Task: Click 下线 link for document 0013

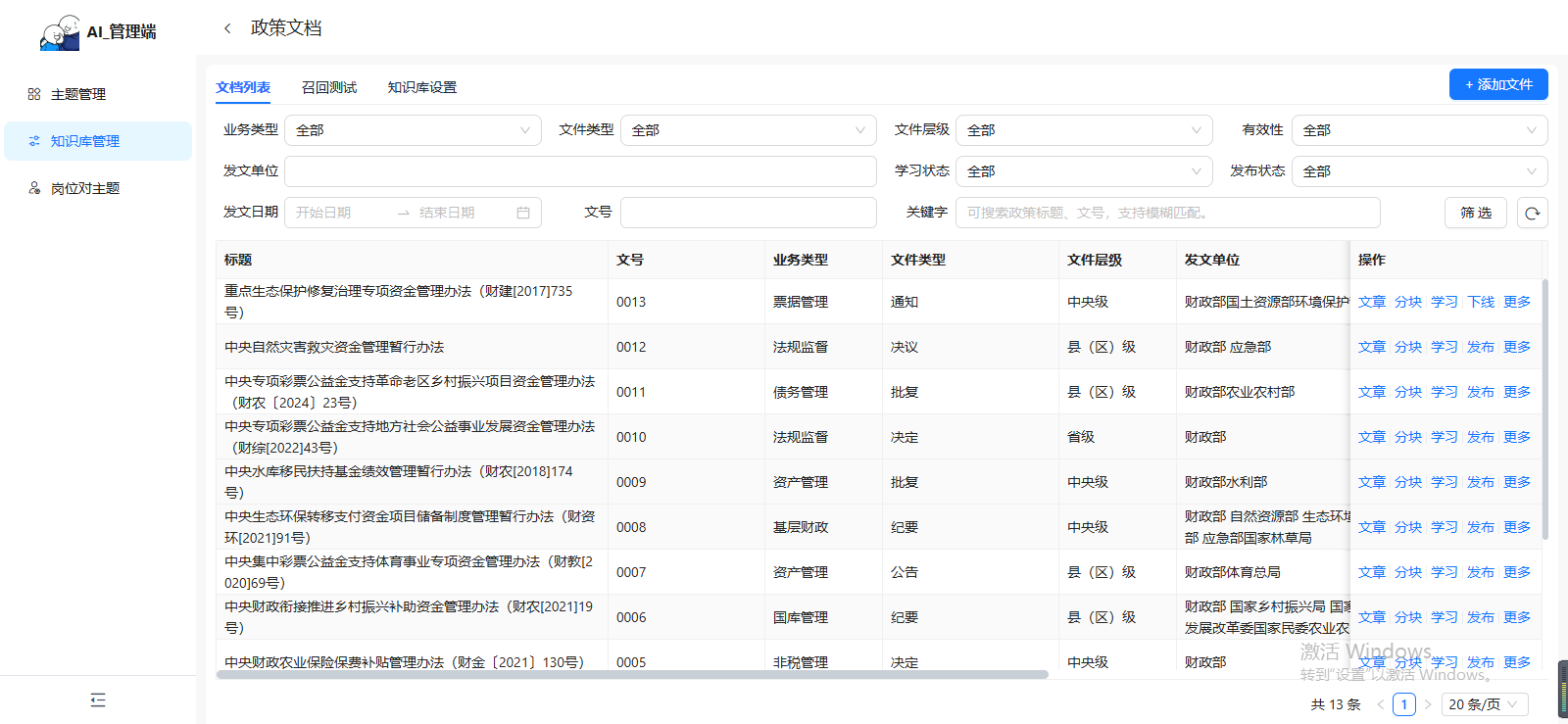Action: (x=1480, y=302)
